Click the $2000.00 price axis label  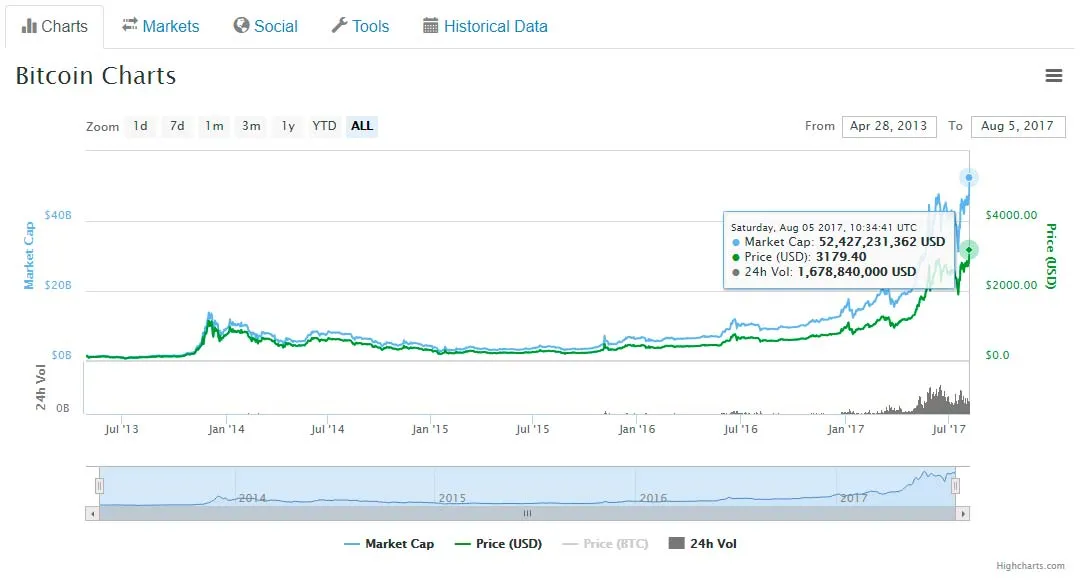pyautogui.click(x=1011, y=285)
